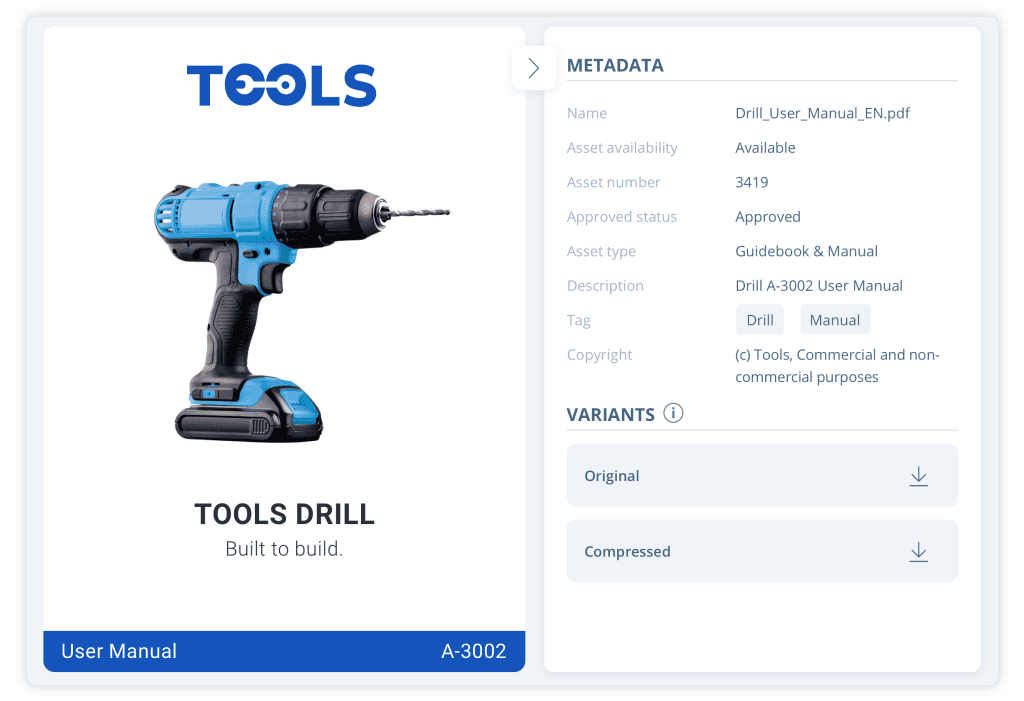The height and width of the screenshot is (701, 1024).
Task: Click the VARIANTS section heading
Action: point(610,414)
